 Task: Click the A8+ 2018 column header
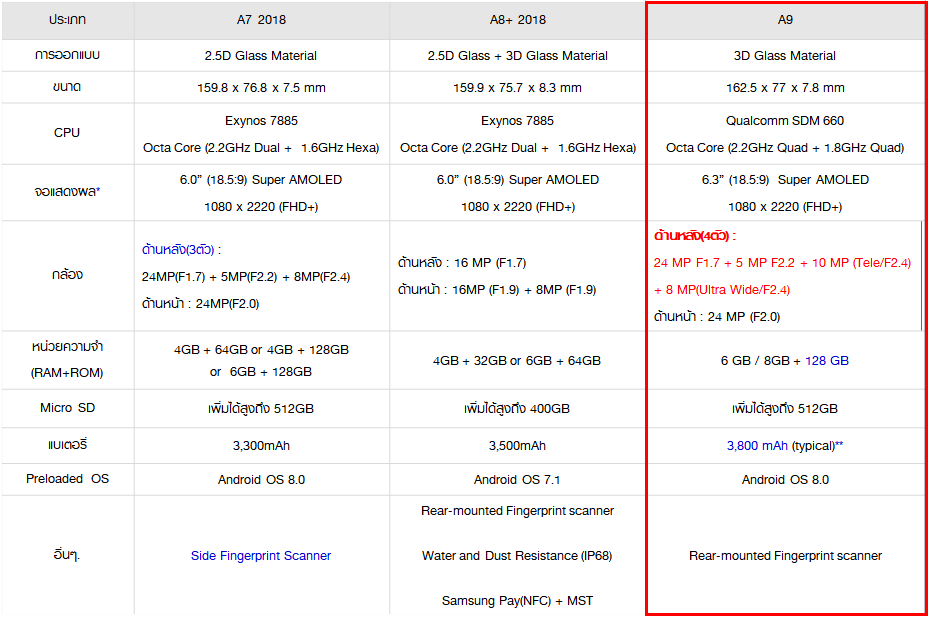pos(518,20)
